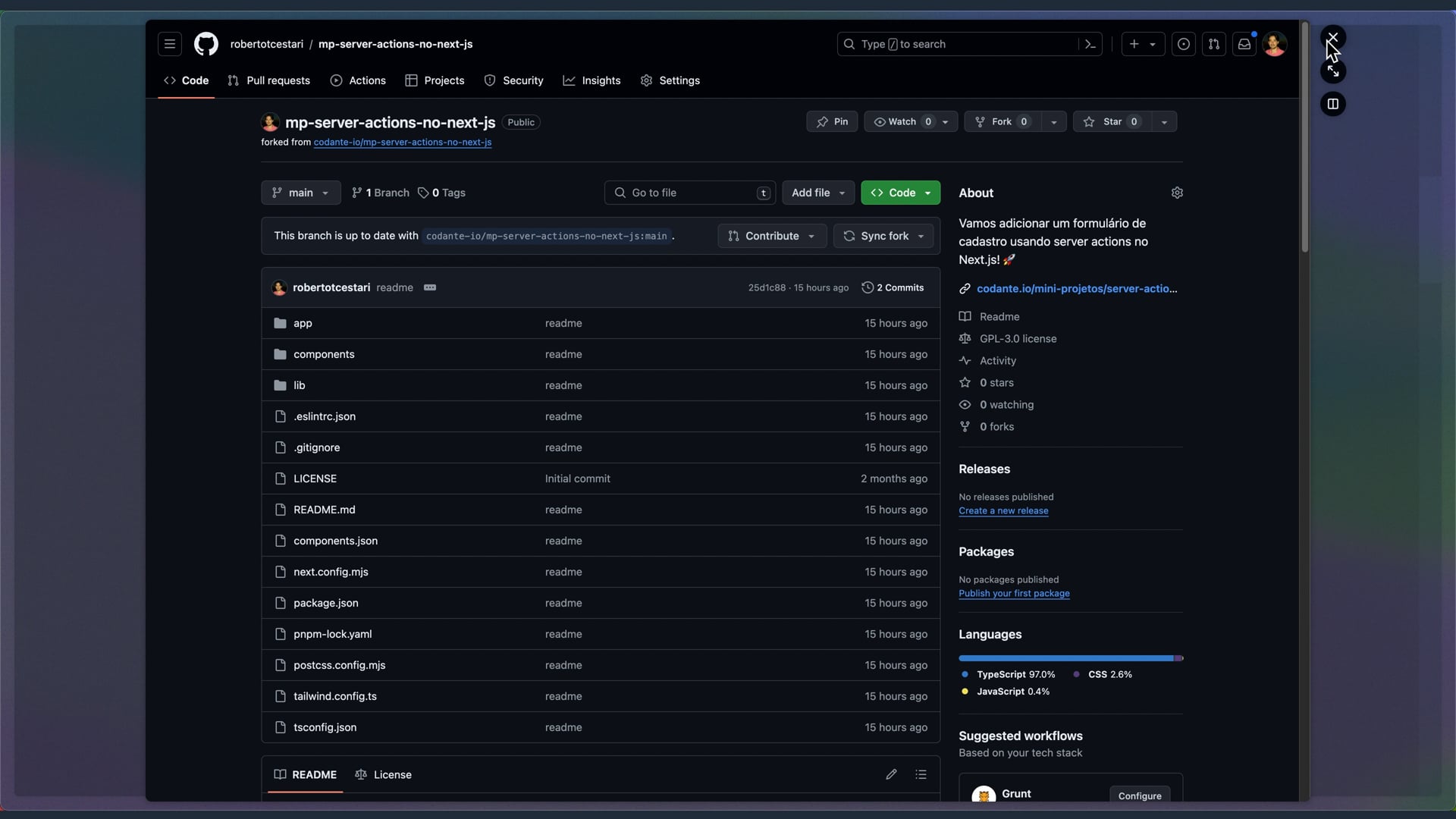Open the global issues icon
This screenshot has width=1456, height=819.
(x=1184, y=44)
